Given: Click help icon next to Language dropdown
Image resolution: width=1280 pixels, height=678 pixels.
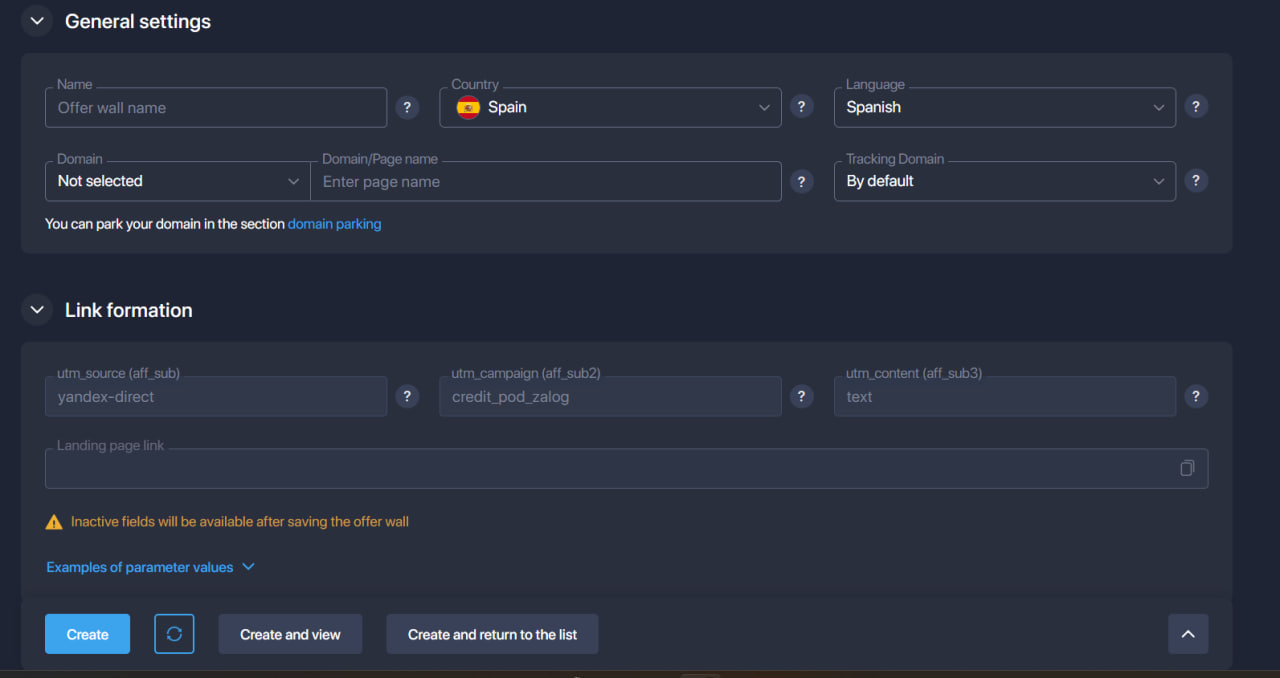Looking at the screenshot, I should (1195, 107).
